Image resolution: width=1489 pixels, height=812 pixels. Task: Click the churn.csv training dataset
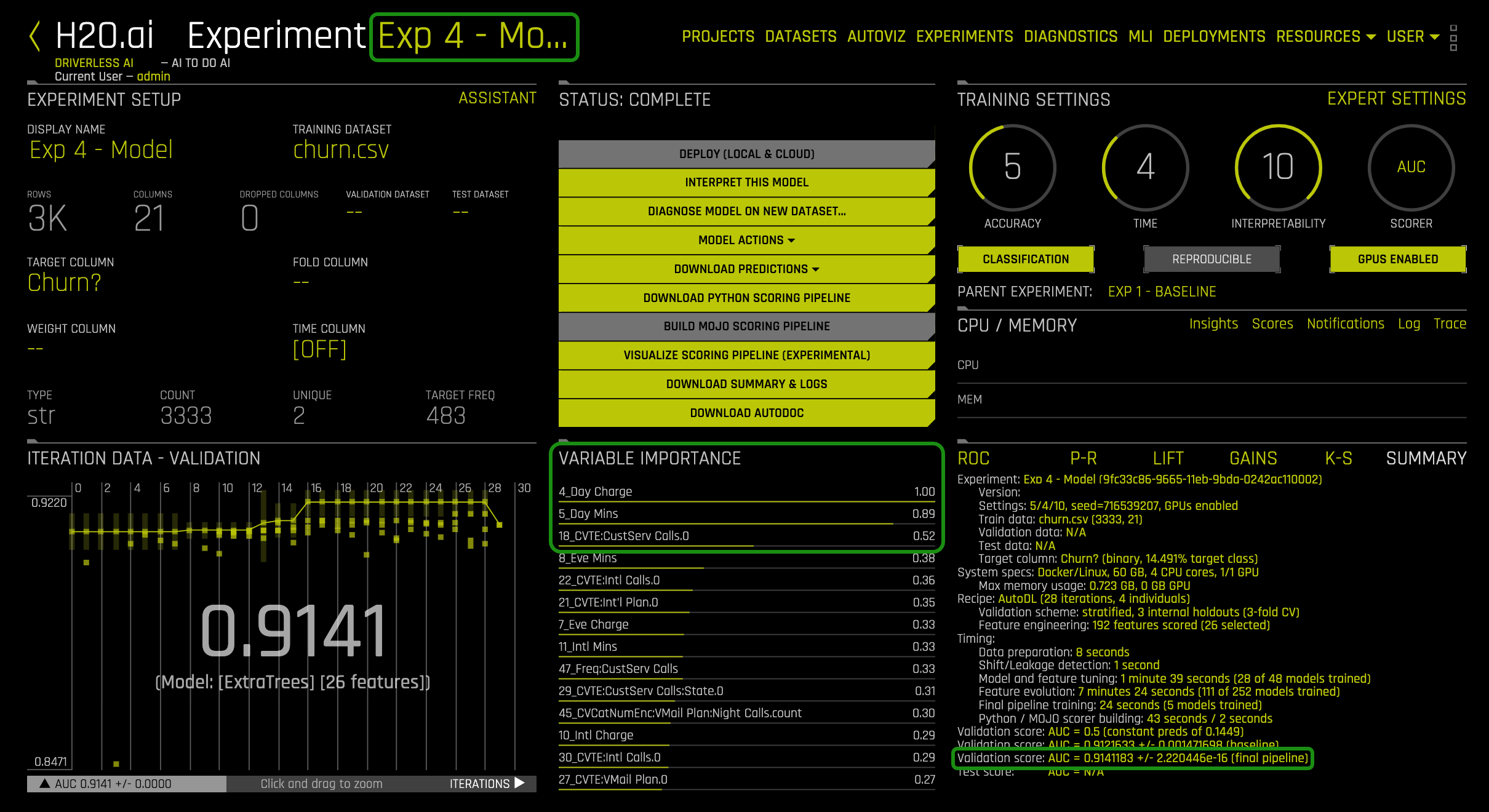pyautogui.click(x=341, y=149)
